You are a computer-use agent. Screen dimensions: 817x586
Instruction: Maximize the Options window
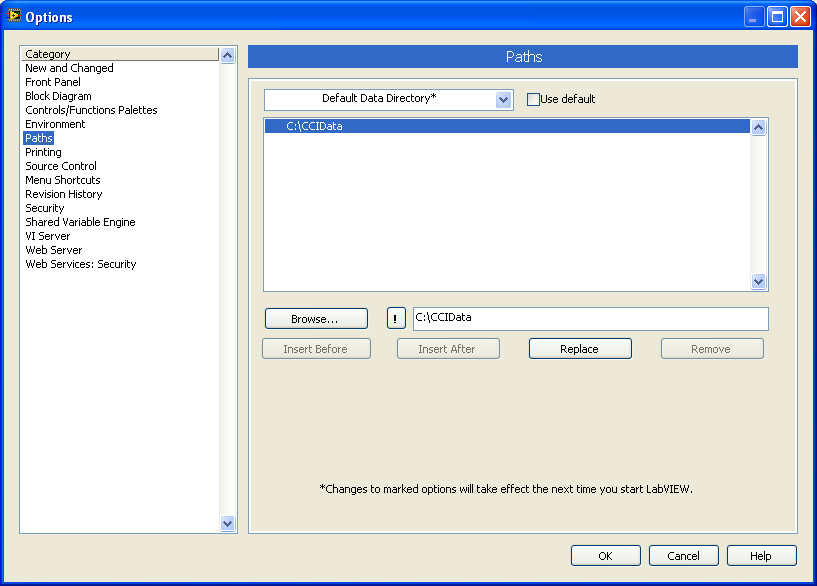click(x=777, y=17)
